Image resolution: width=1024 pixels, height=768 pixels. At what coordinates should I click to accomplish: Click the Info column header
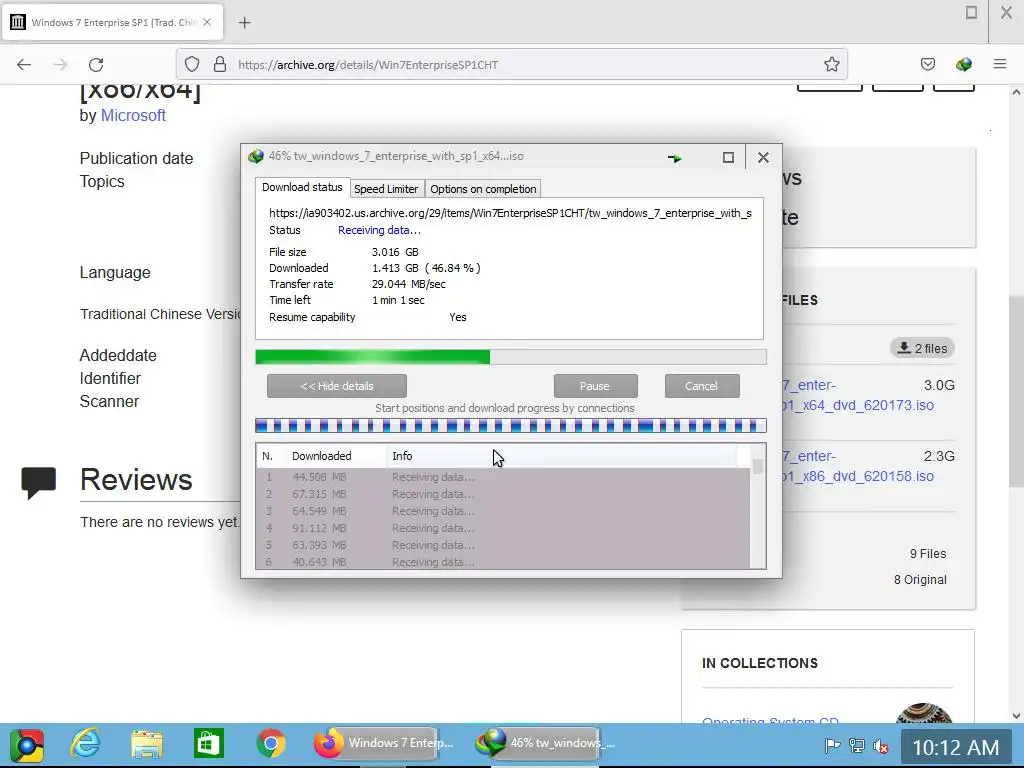click(x=562, y=456)
